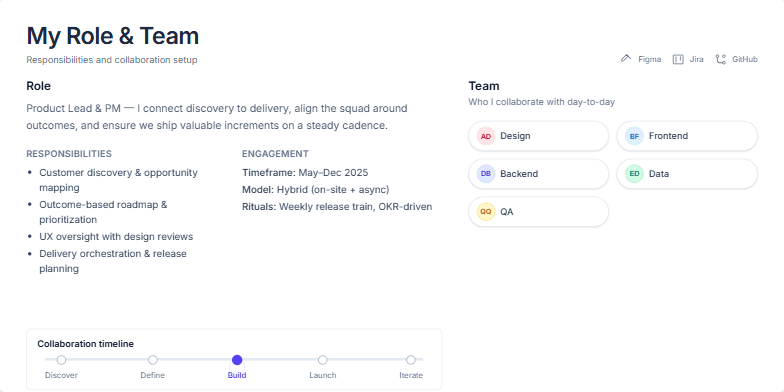The width and height of the screenshot is (784, 392).
Task: Click the DB avatar on Backend chip
Action: (x=486, y=174)
